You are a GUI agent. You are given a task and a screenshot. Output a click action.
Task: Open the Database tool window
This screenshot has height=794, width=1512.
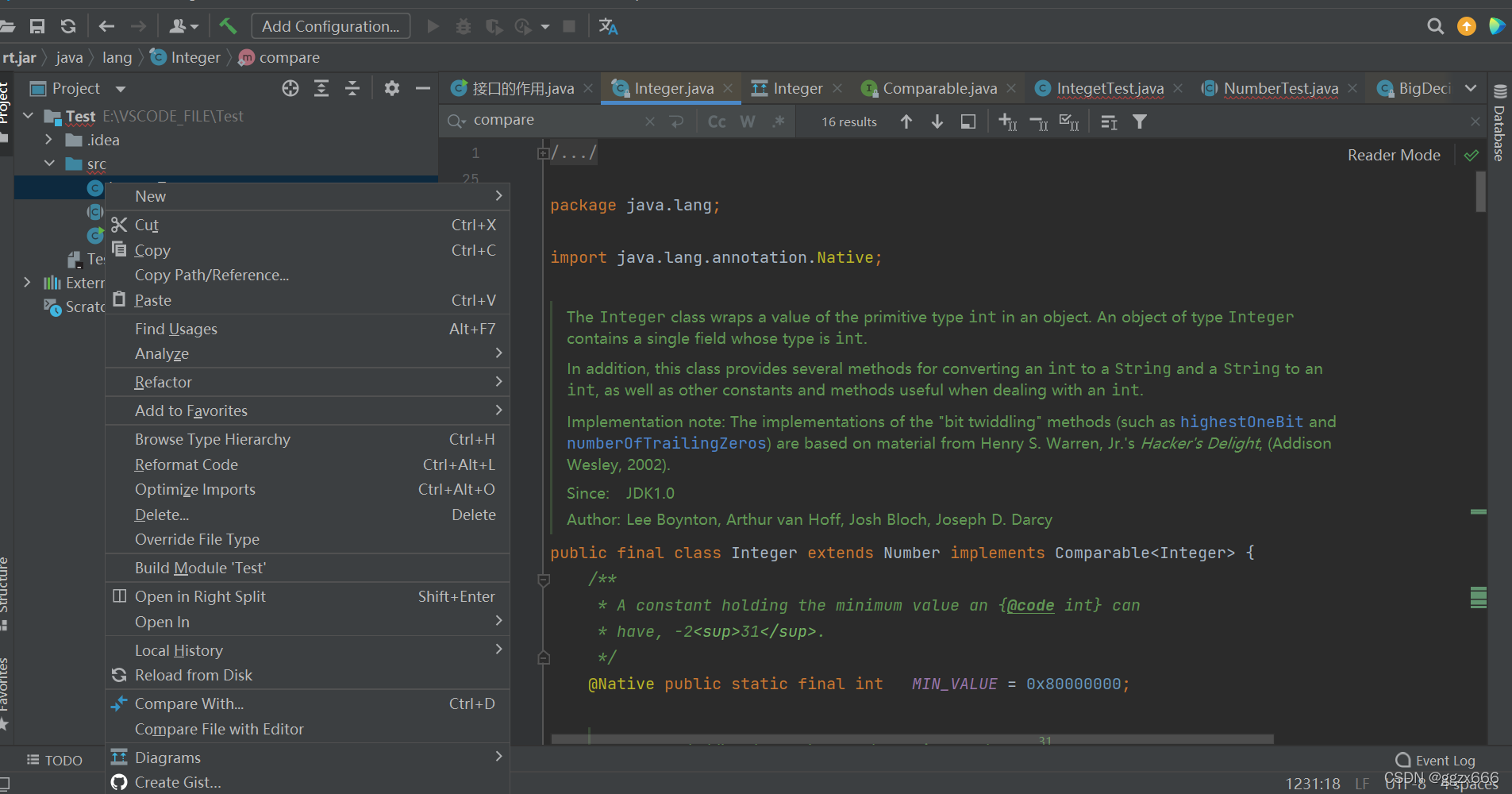1499,122
